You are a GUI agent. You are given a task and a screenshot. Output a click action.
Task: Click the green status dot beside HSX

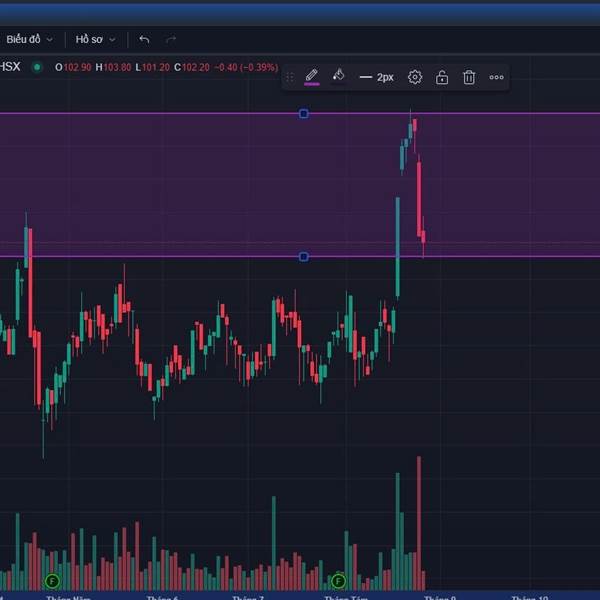pos(37,67)
